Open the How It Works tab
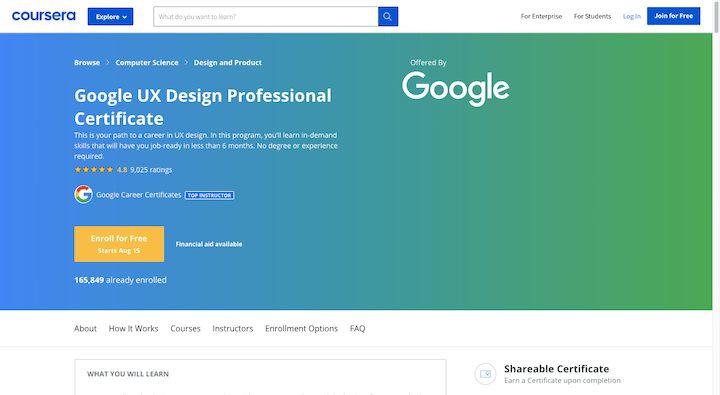720x395 pixels. tap(133, 328)
